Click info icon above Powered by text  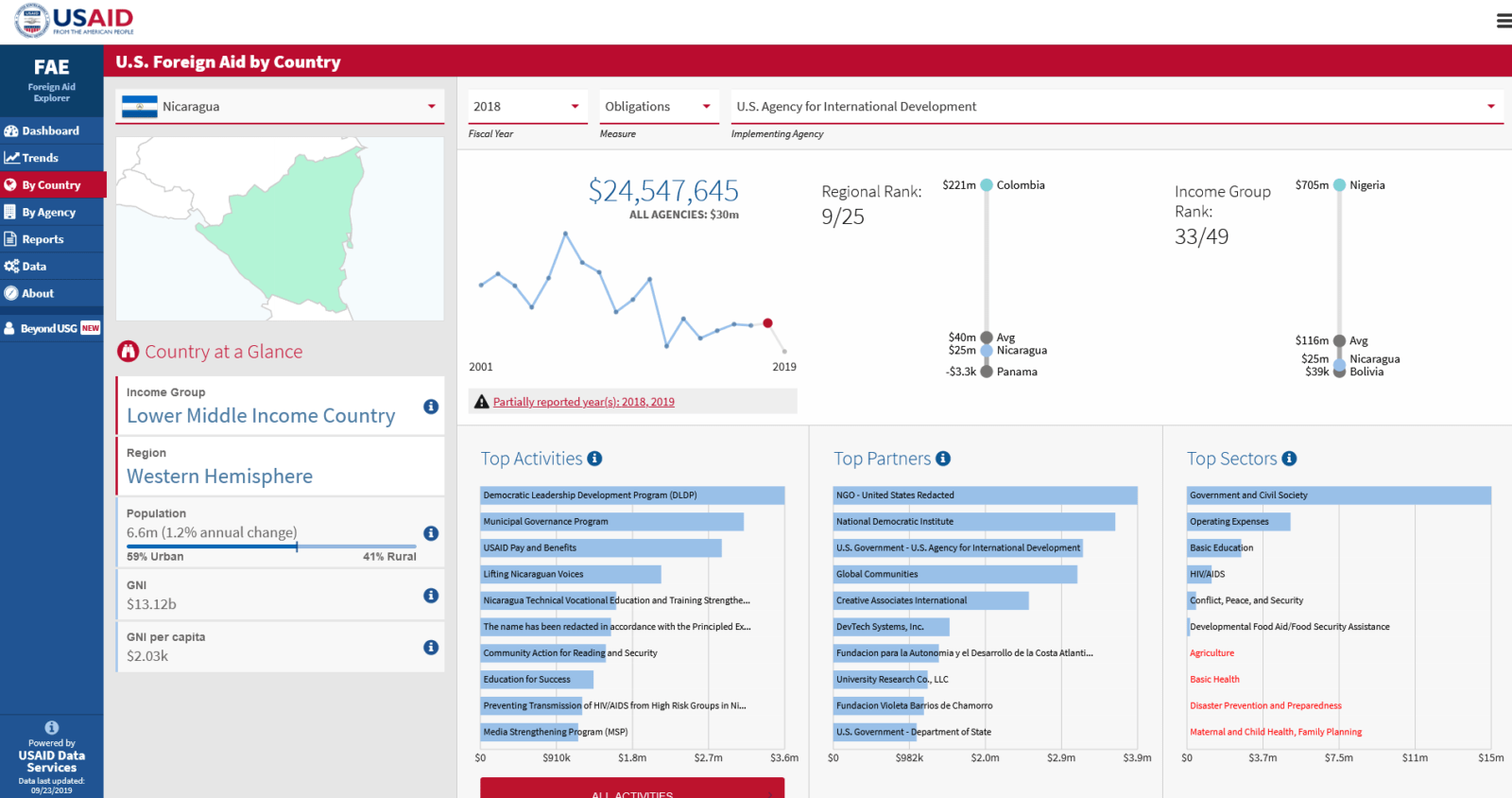pyautogui.click(x=52, y=727)
